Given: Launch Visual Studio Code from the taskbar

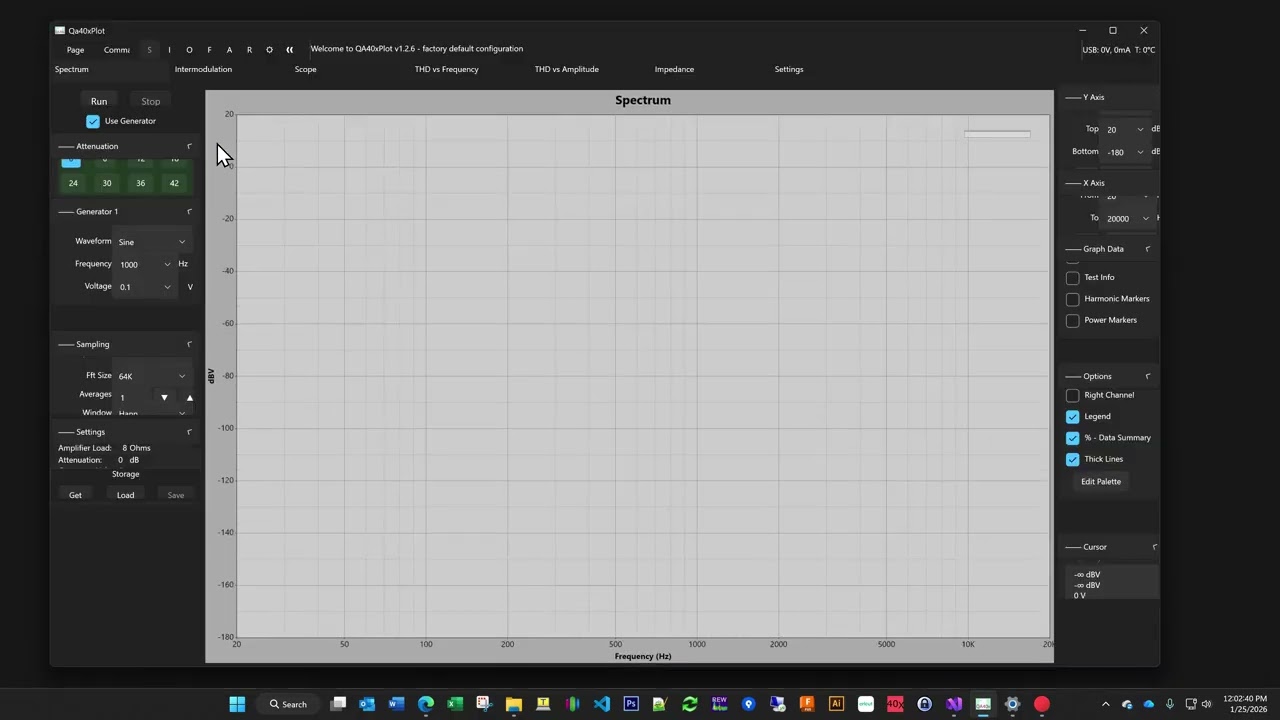Looking at the screenshot, I should click(x=602, y=704).
